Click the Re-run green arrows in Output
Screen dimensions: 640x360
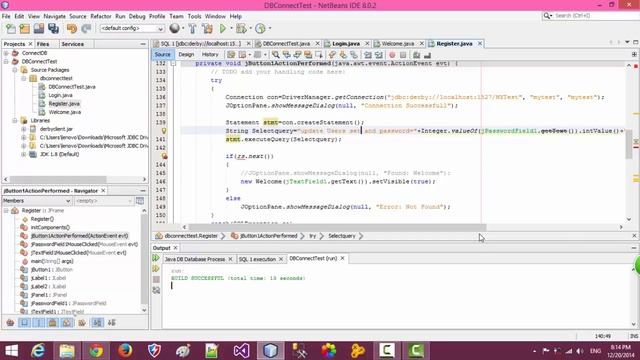[x=156, y=258]
